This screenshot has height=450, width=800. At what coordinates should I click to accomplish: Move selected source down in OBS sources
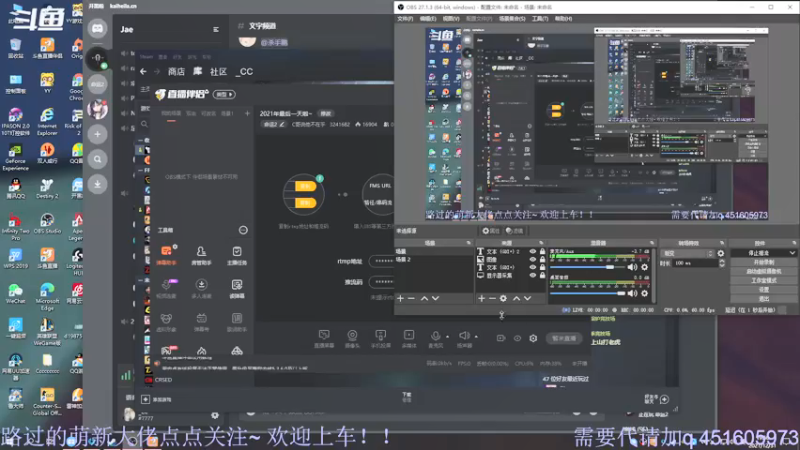click(x=528, y=298)
